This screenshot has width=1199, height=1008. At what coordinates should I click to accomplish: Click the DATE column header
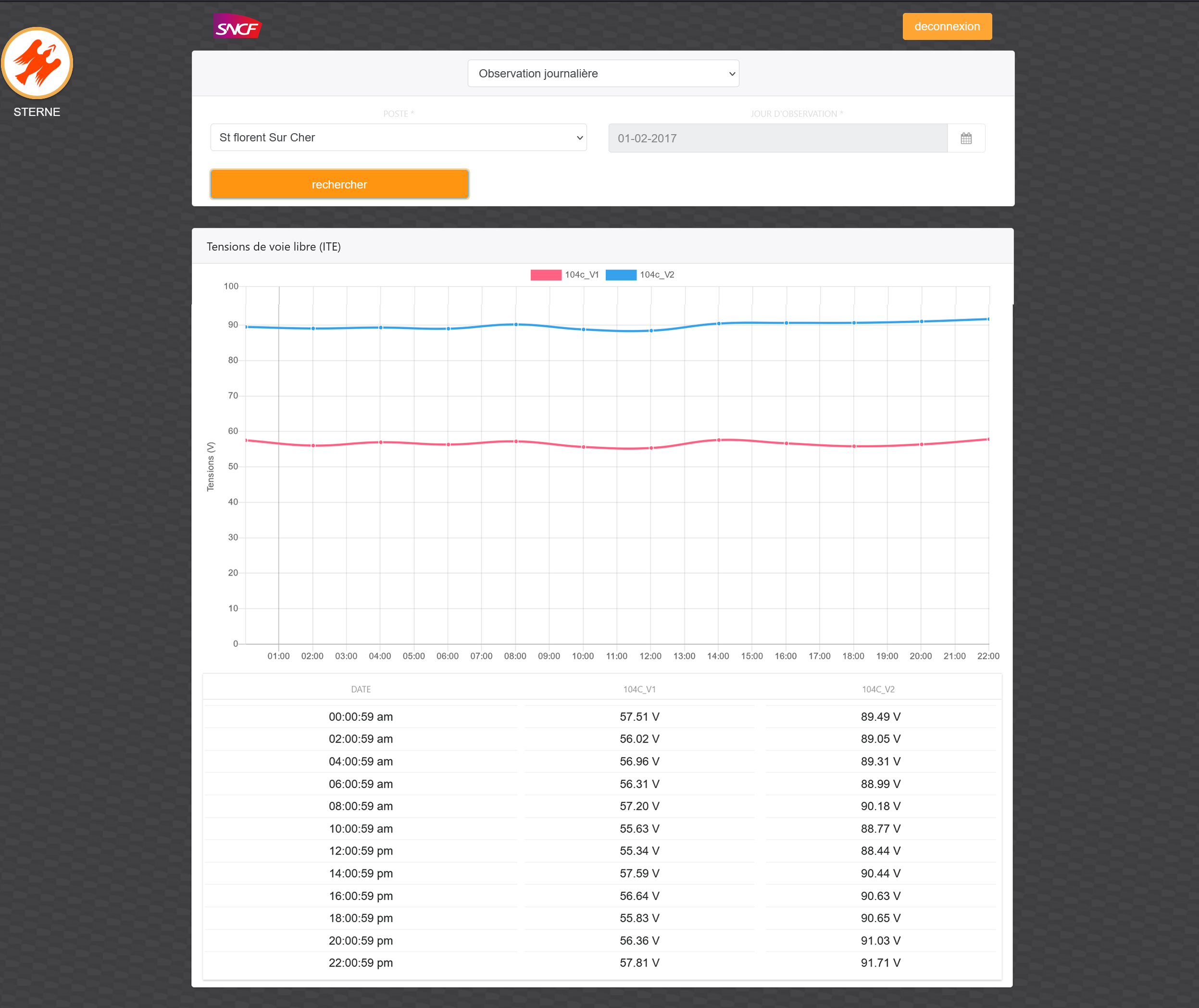(x=361, y=689)
